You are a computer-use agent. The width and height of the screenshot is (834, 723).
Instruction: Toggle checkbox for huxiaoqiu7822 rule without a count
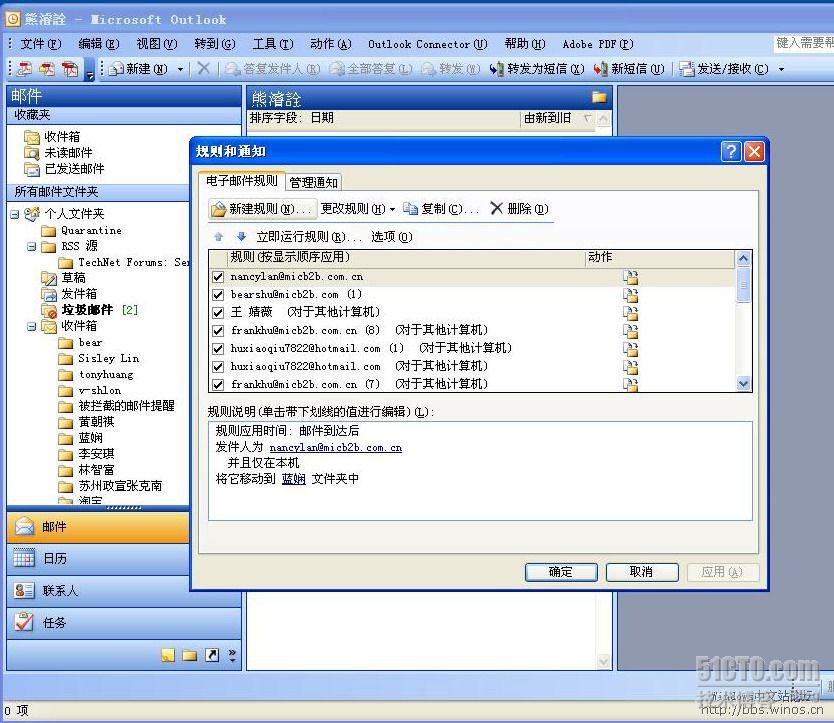tap(218, 367)
